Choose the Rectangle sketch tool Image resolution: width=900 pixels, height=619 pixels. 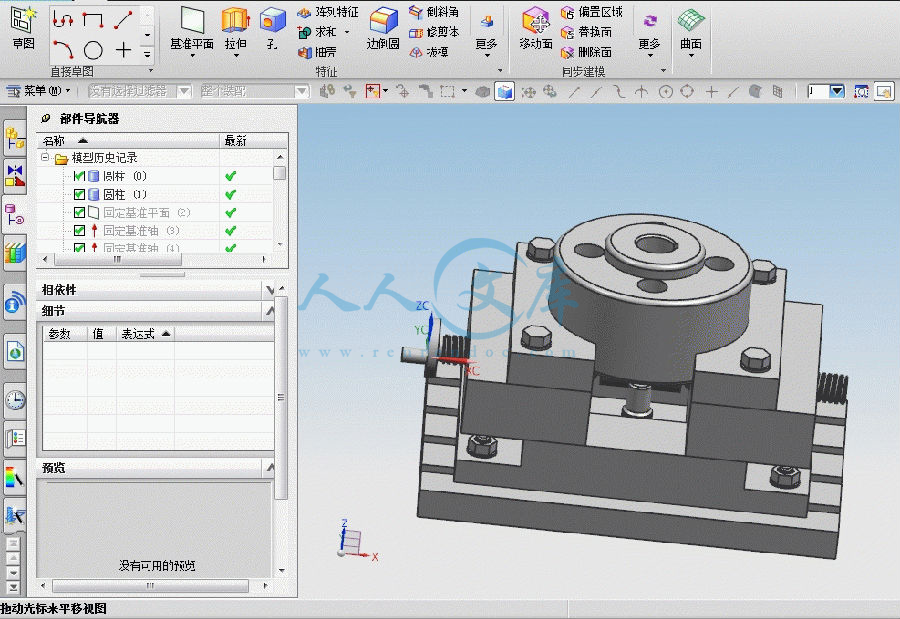[x=93, y=20]
